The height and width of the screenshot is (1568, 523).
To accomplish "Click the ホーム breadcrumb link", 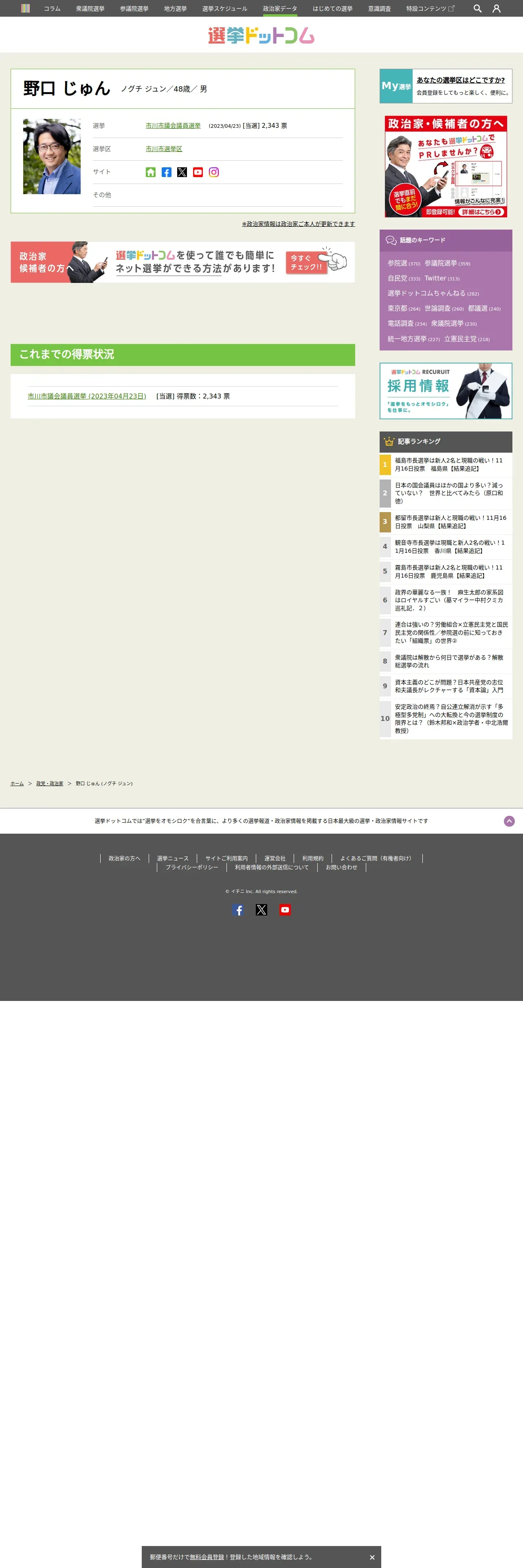I will coord(17,784).
